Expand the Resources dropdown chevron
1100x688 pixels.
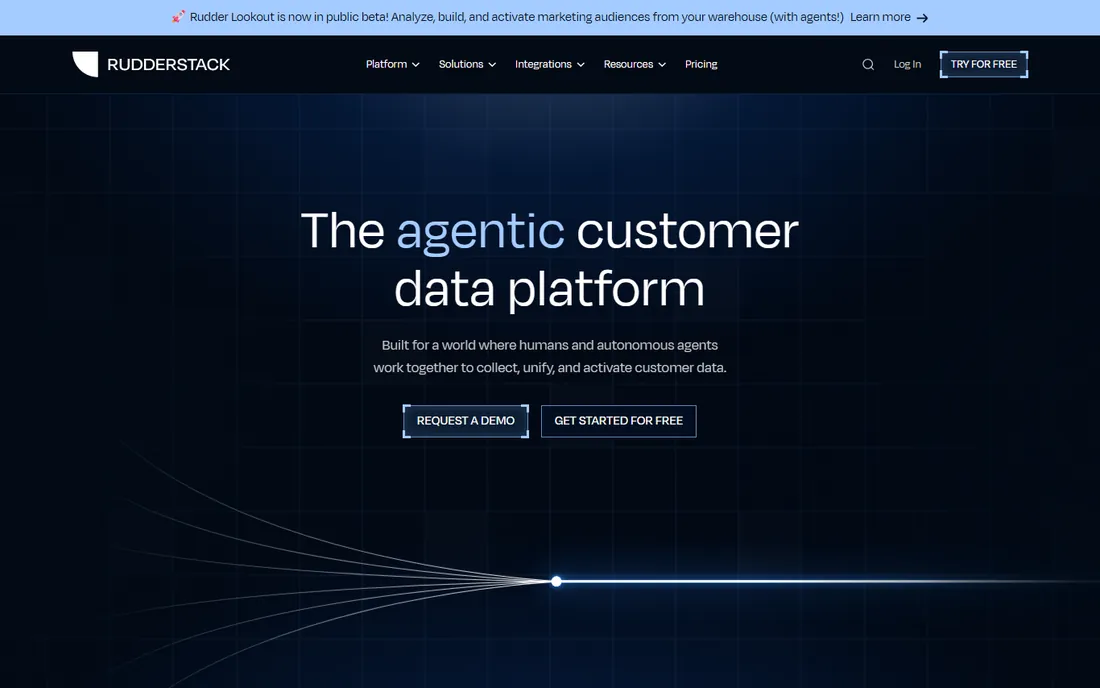662,65
